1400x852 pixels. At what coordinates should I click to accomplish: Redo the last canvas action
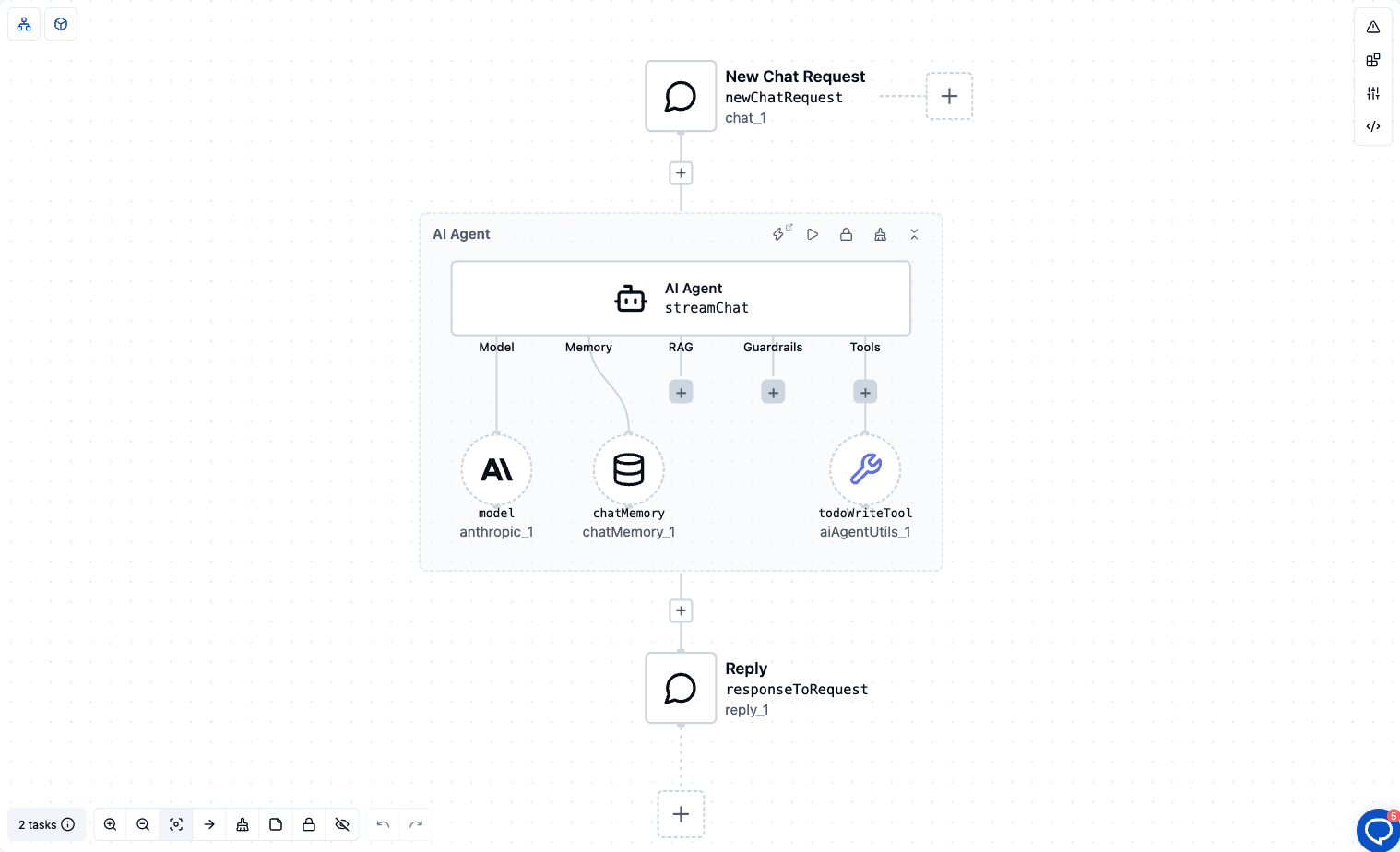(x=416, y=824)
